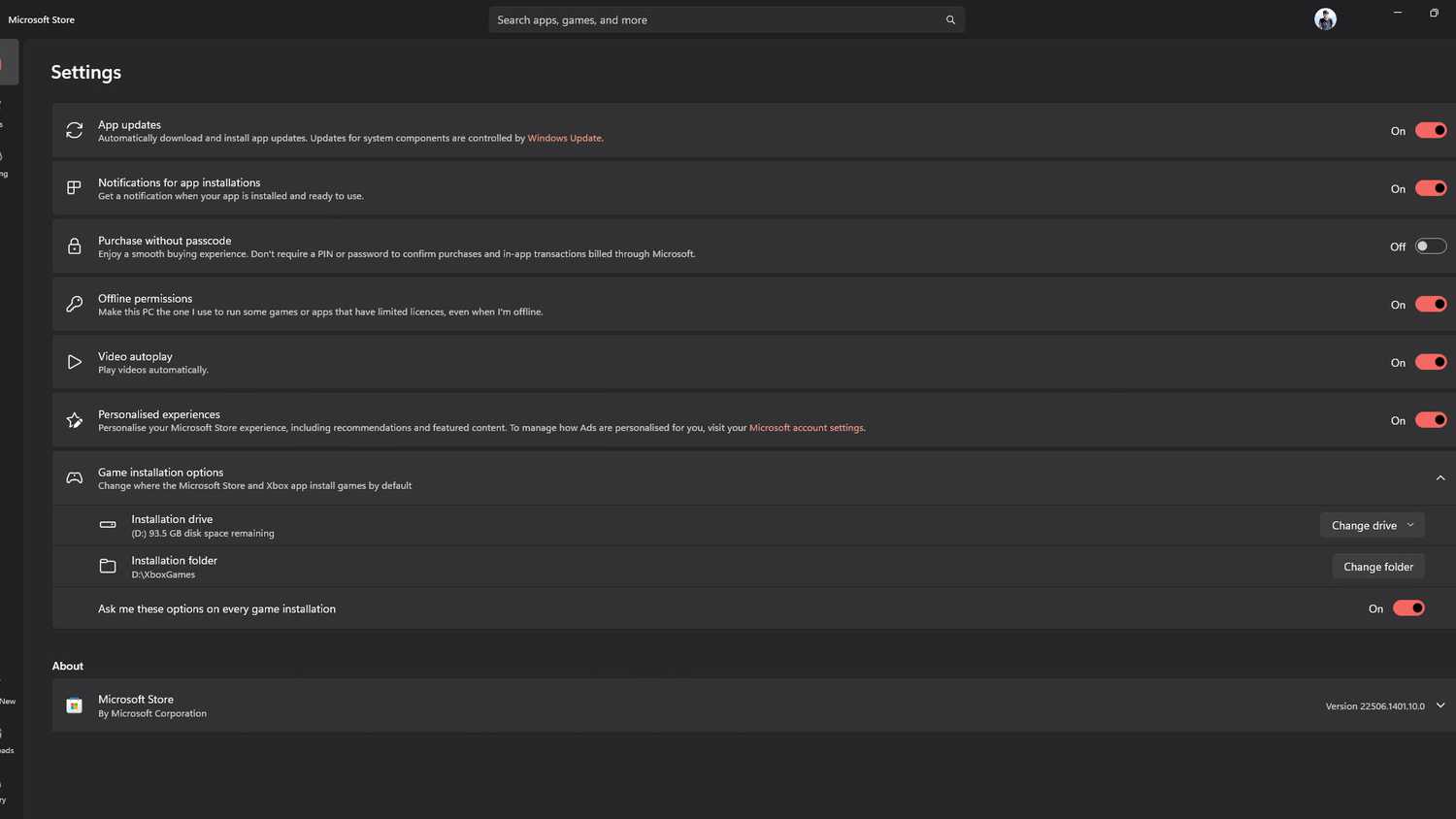The image size is (1456, 819).
Task: Click the padlock icon for Purchase without passcode
Action: pos(74,246)
